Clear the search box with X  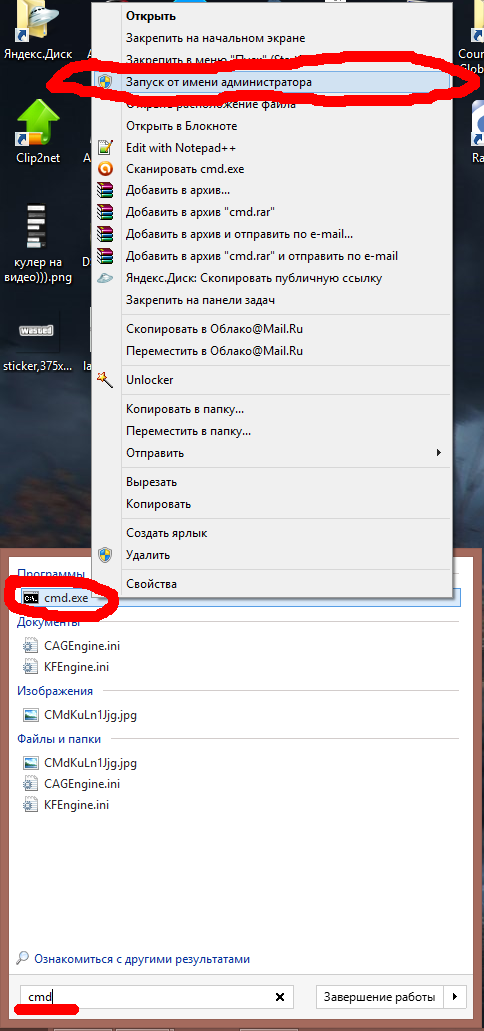coord(280,997)
